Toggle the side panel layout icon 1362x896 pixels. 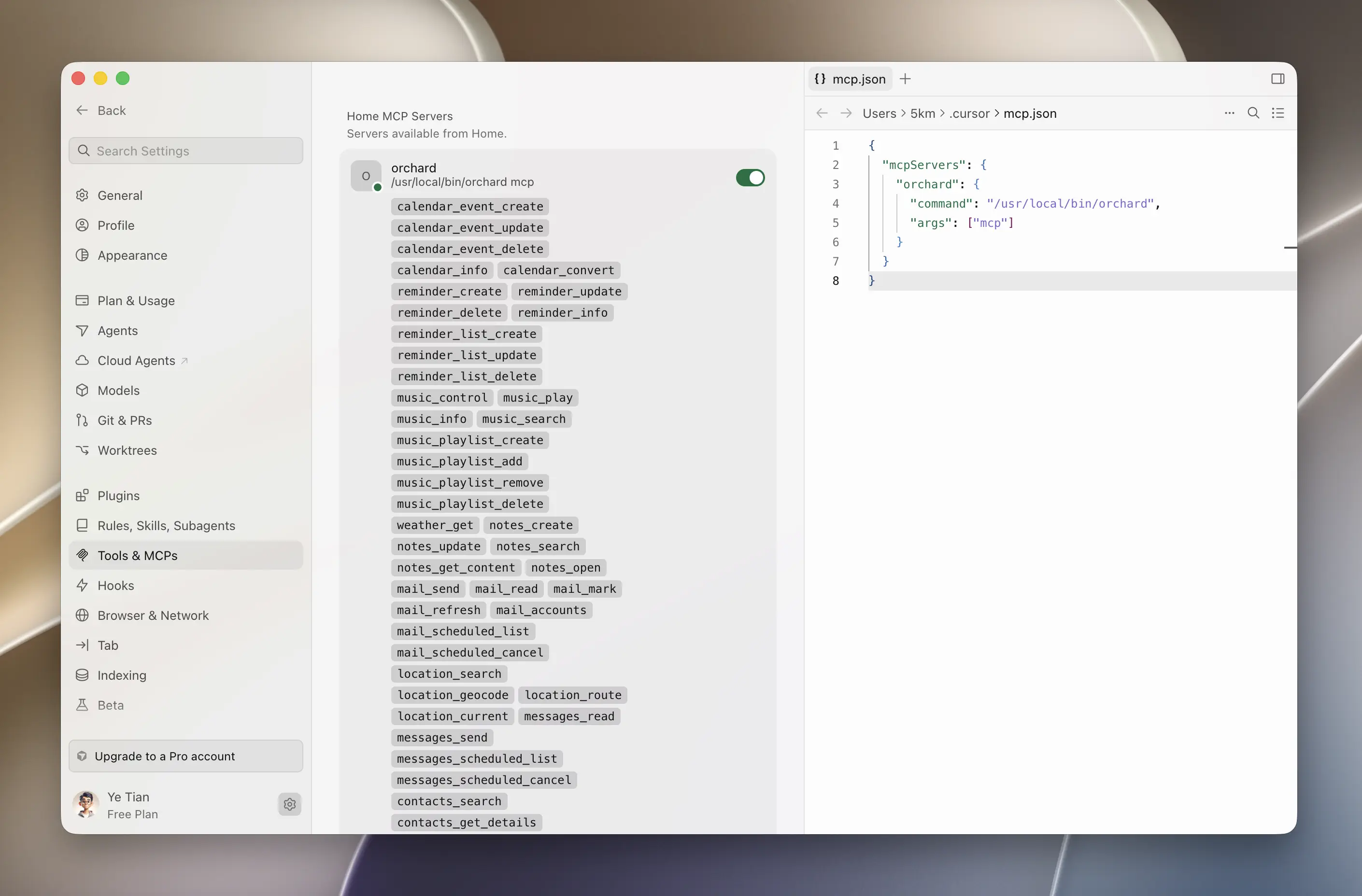tap(1277, 79)
